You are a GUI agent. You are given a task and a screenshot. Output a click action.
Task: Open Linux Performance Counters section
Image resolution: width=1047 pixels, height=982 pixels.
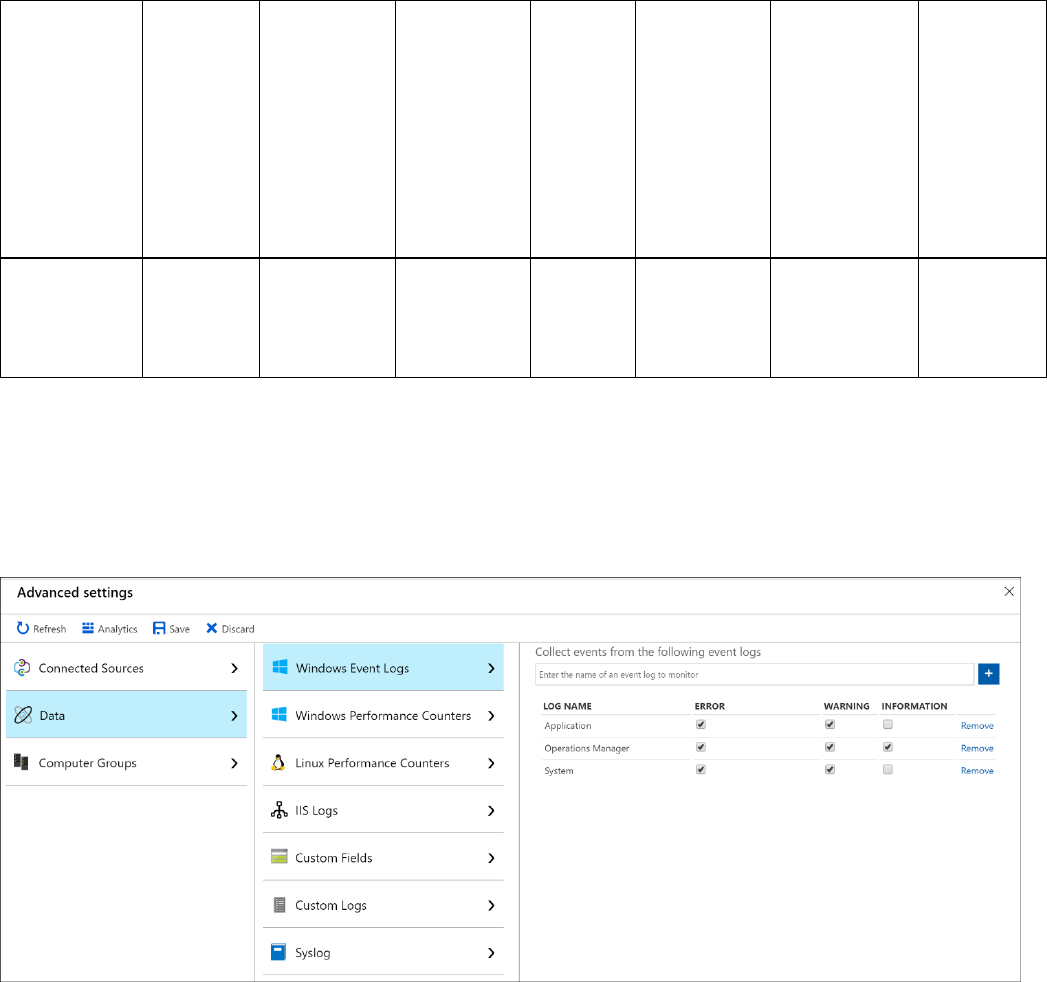[383, 762]
